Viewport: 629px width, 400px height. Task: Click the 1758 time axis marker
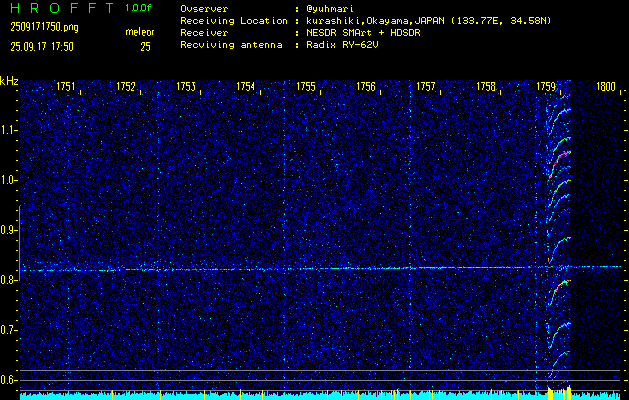[x=486, y=86]
